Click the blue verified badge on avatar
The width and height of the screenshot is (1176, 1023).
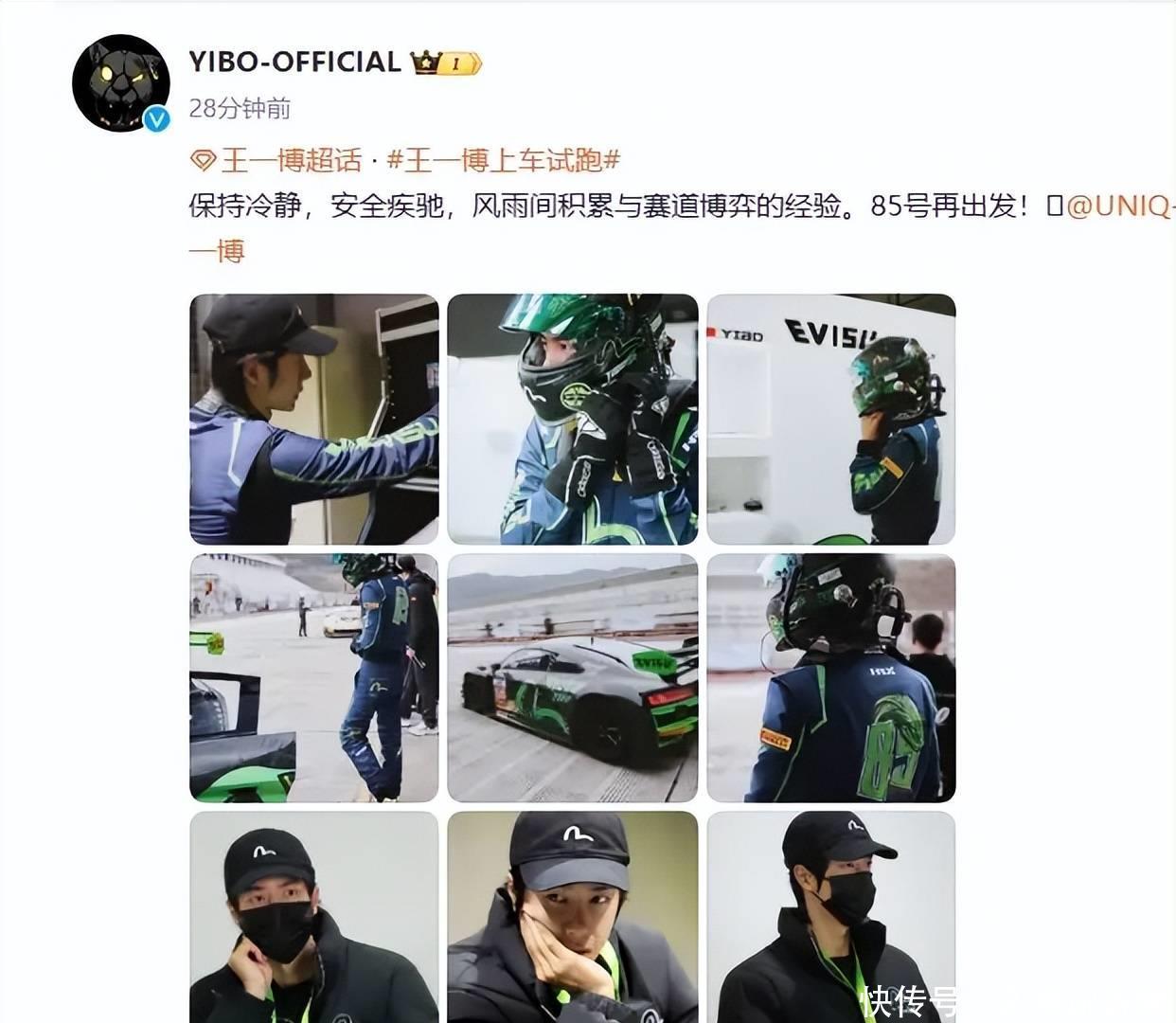[x=156, y=119]
